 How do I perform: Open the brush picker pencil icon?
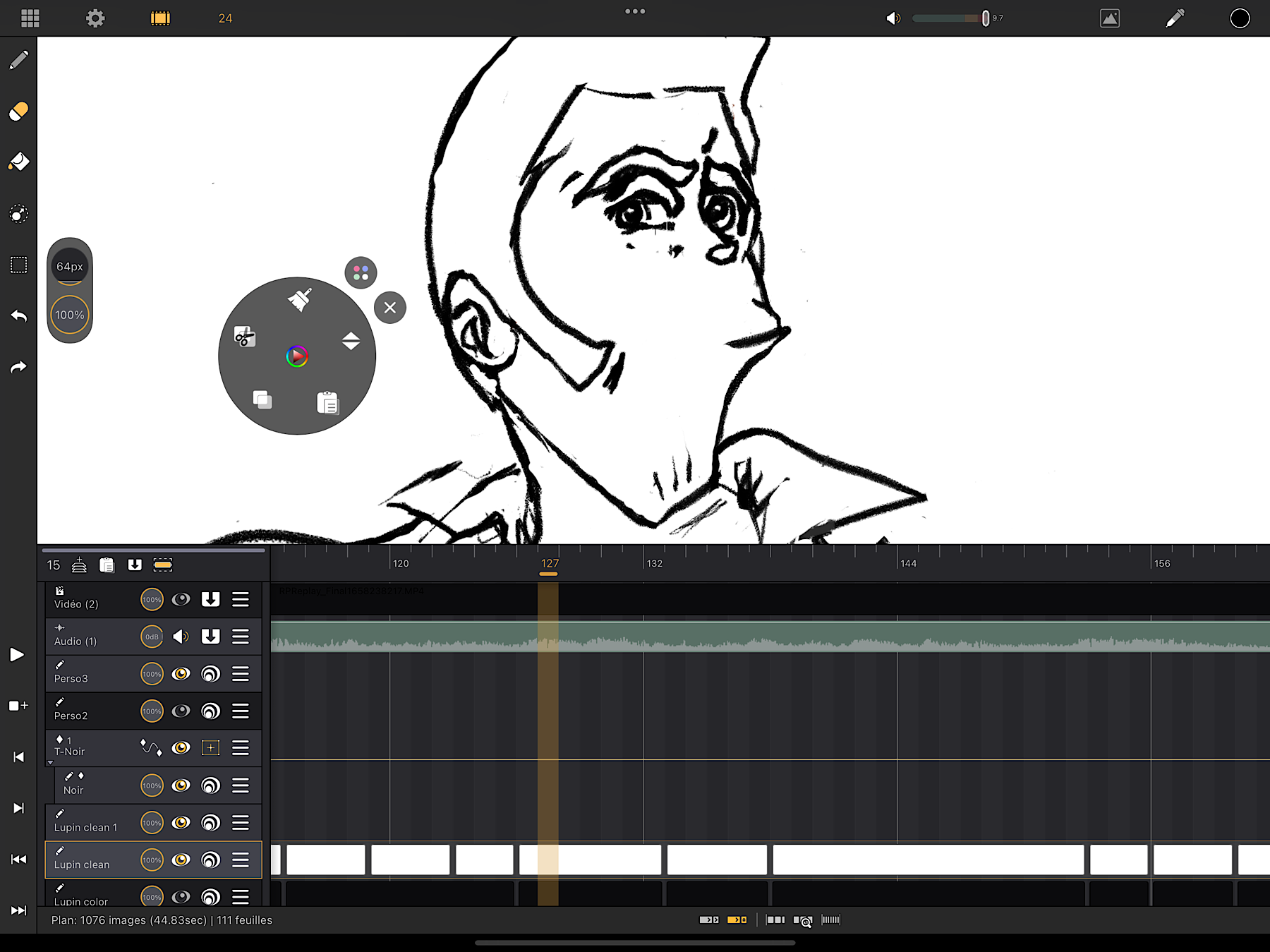pos(1175,18)
